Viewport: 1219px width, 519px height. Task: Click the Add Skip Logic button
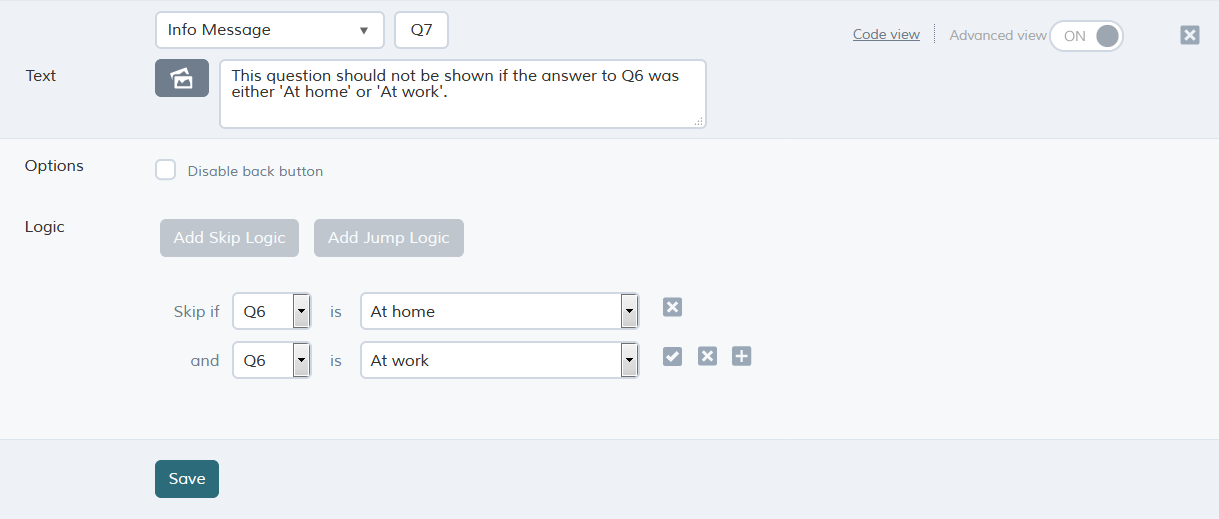pyautogui.click(x=229, y=238)
